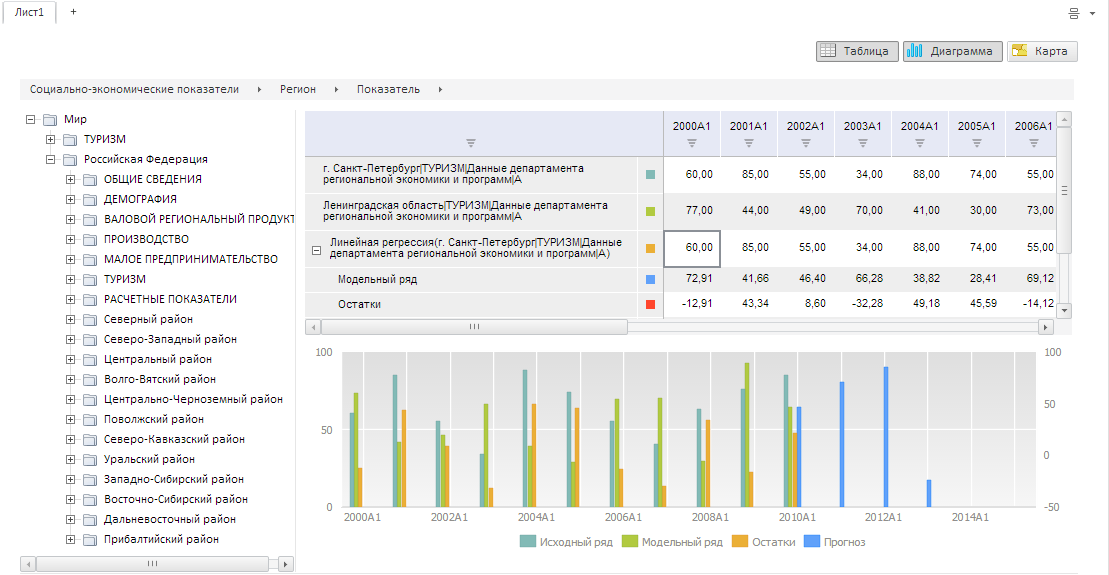Switch to the Лист1 tab

coord(29,12)
